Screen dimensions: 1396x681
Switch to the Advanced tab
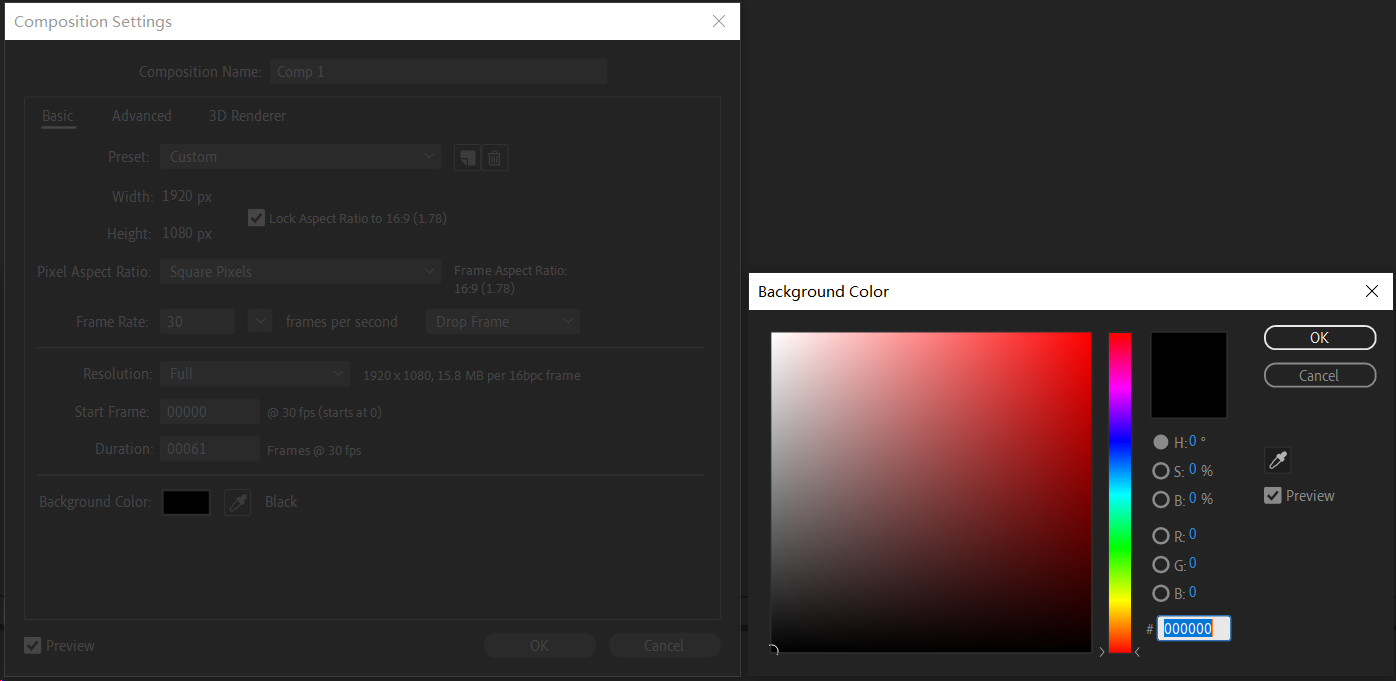(x=142, y=116)
